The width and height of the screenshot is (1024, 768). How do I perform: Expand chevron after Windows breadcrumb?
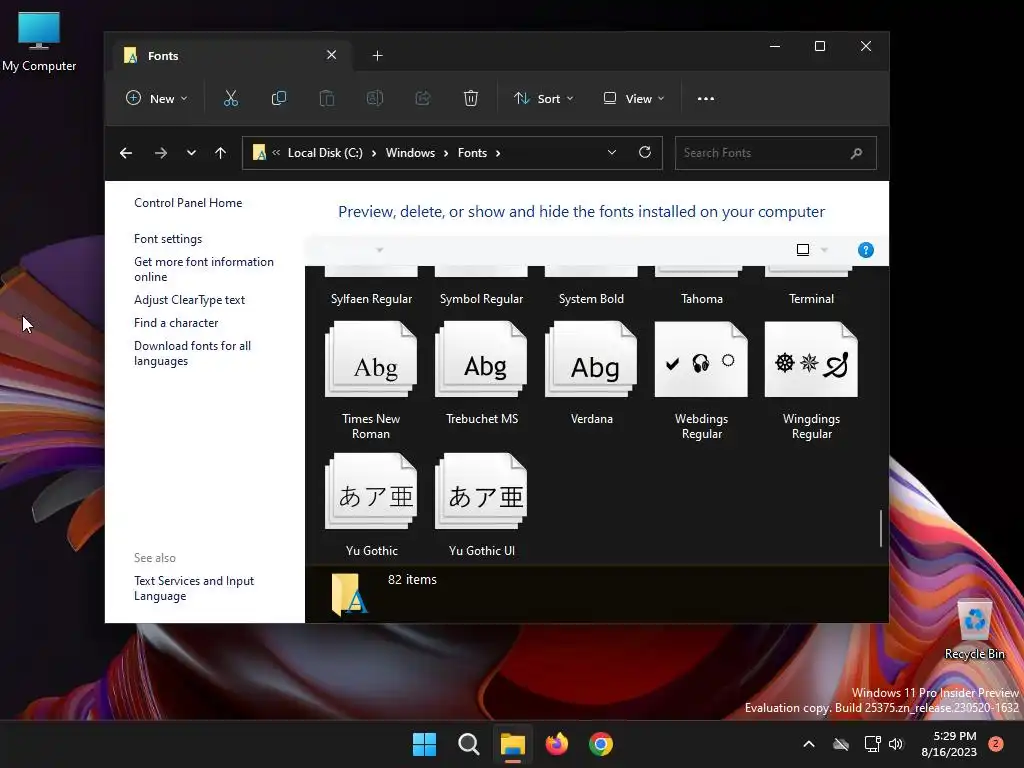(446, 153)
